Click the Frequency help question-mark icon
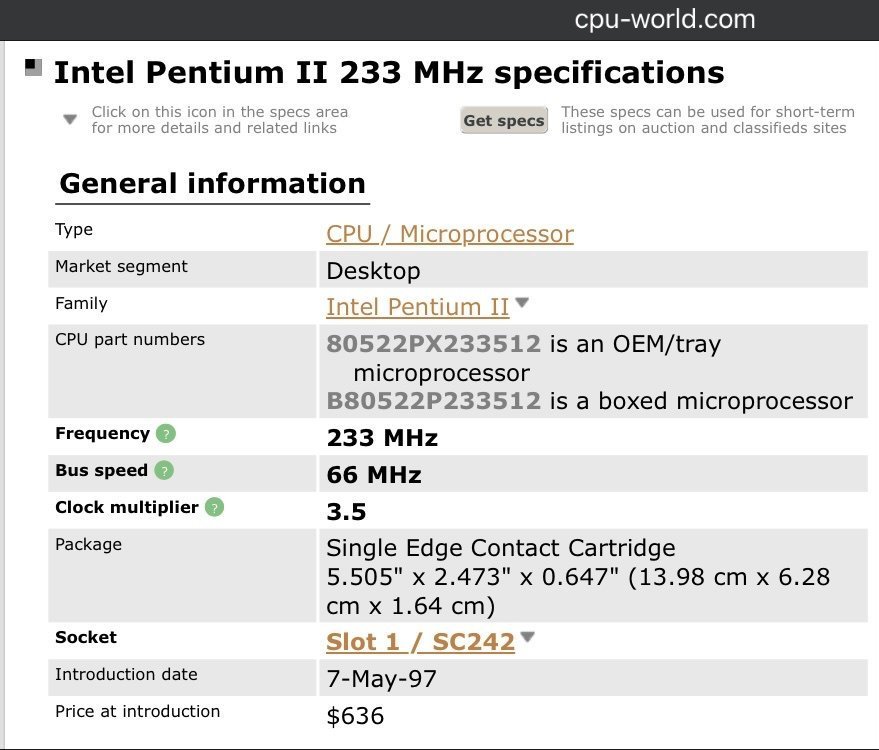 [x=166, y=433]
